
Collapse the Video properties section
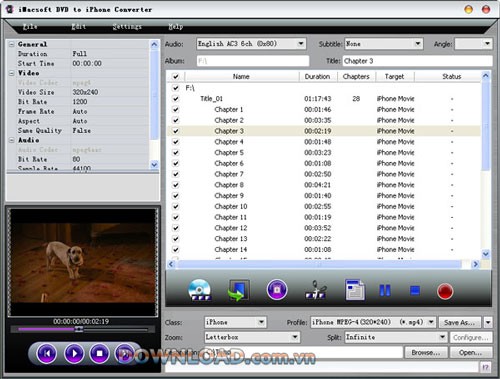pyautogui.click(x=12, y=73)
